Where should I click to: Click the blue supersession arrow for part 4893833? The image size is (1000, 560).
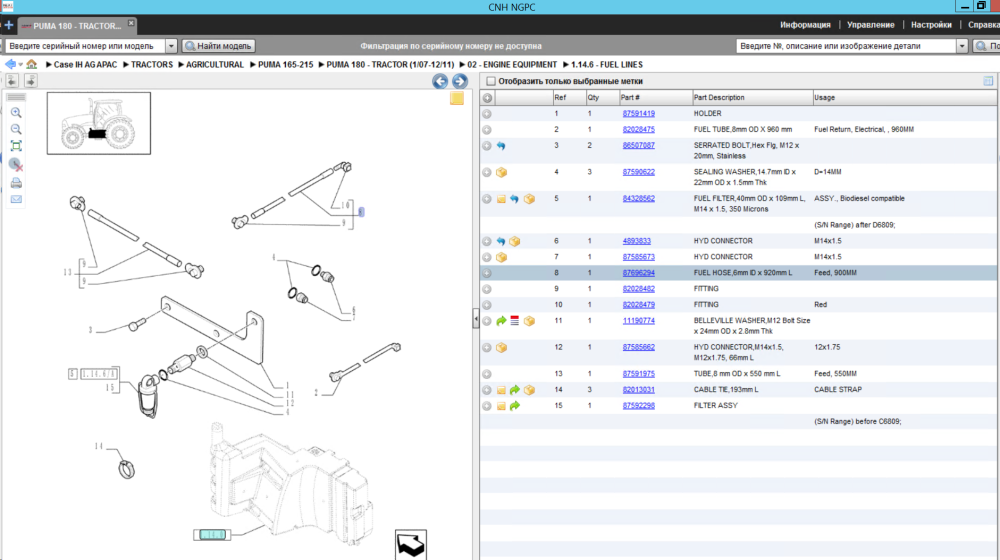click(501, 241)
